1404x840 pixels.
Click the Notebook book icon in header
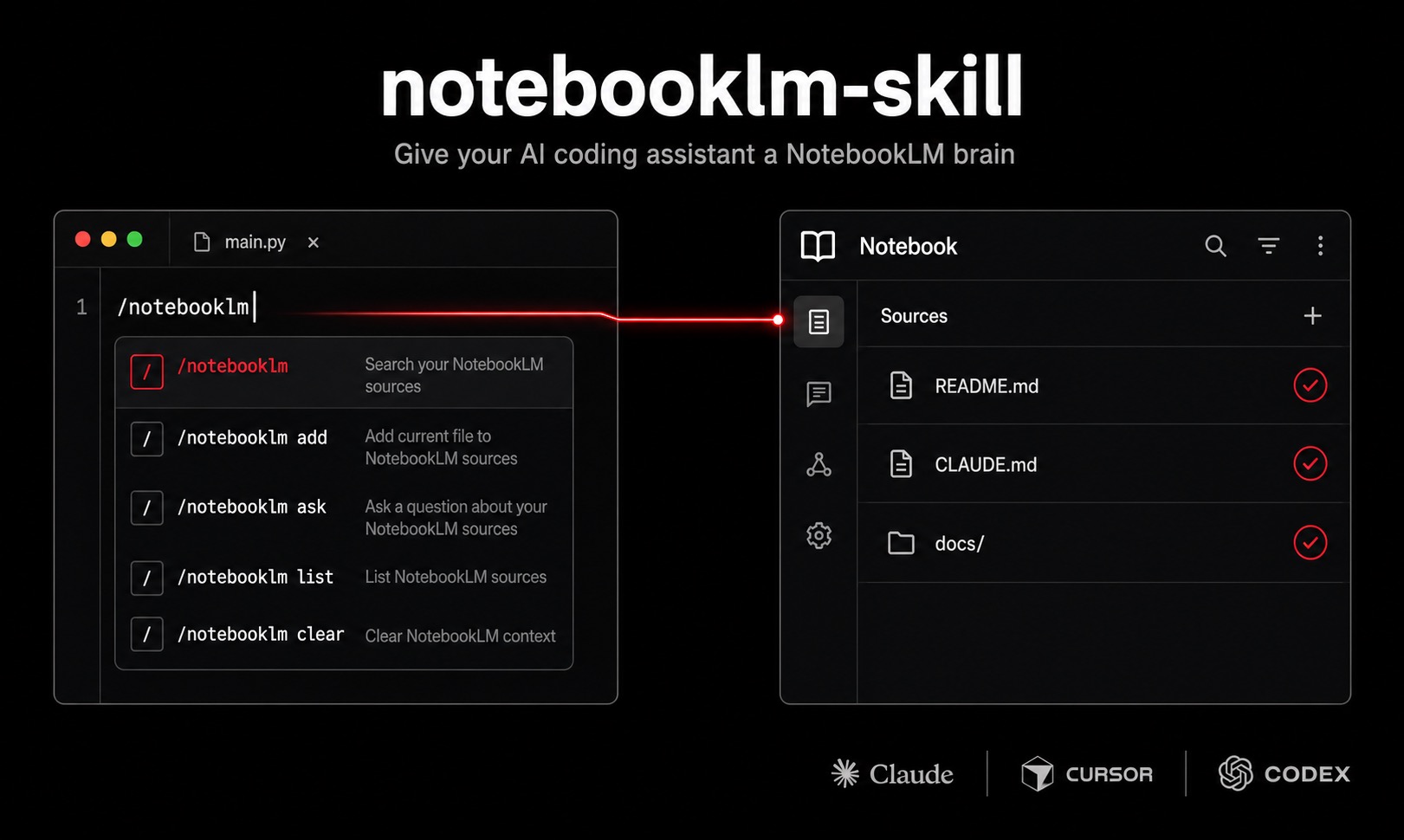[x=818, y=246]
